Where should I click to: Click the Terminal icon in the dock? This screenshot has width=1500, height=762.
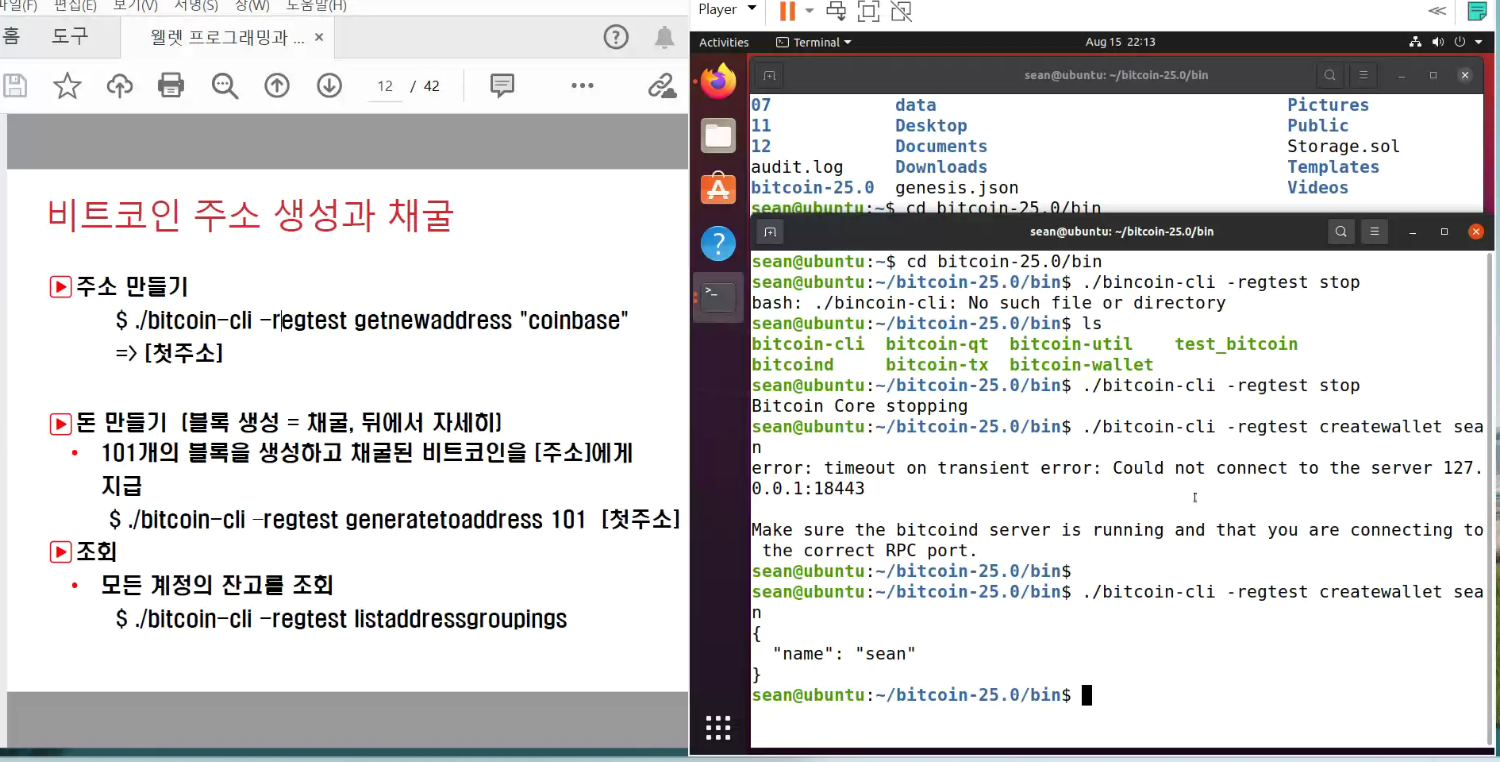pos(718,296)
